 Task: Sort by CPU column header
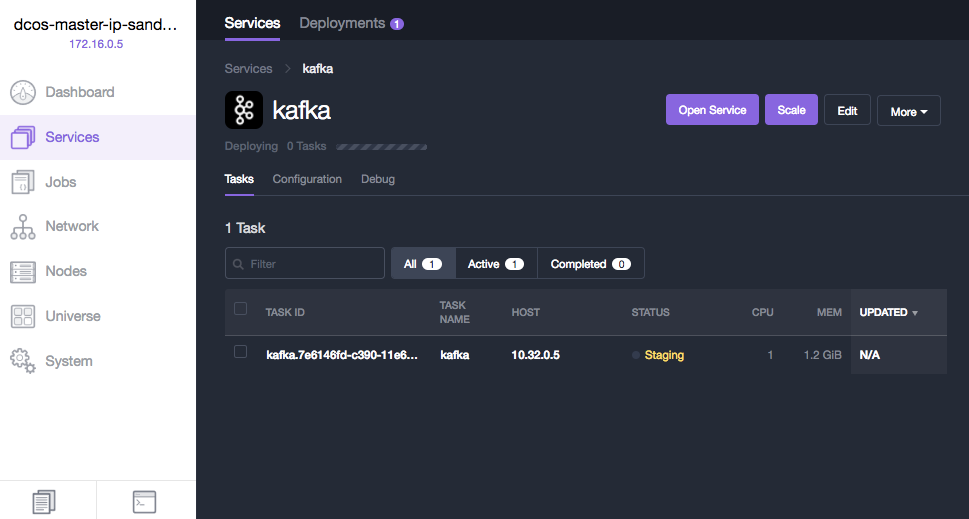[x=763, y=313]
